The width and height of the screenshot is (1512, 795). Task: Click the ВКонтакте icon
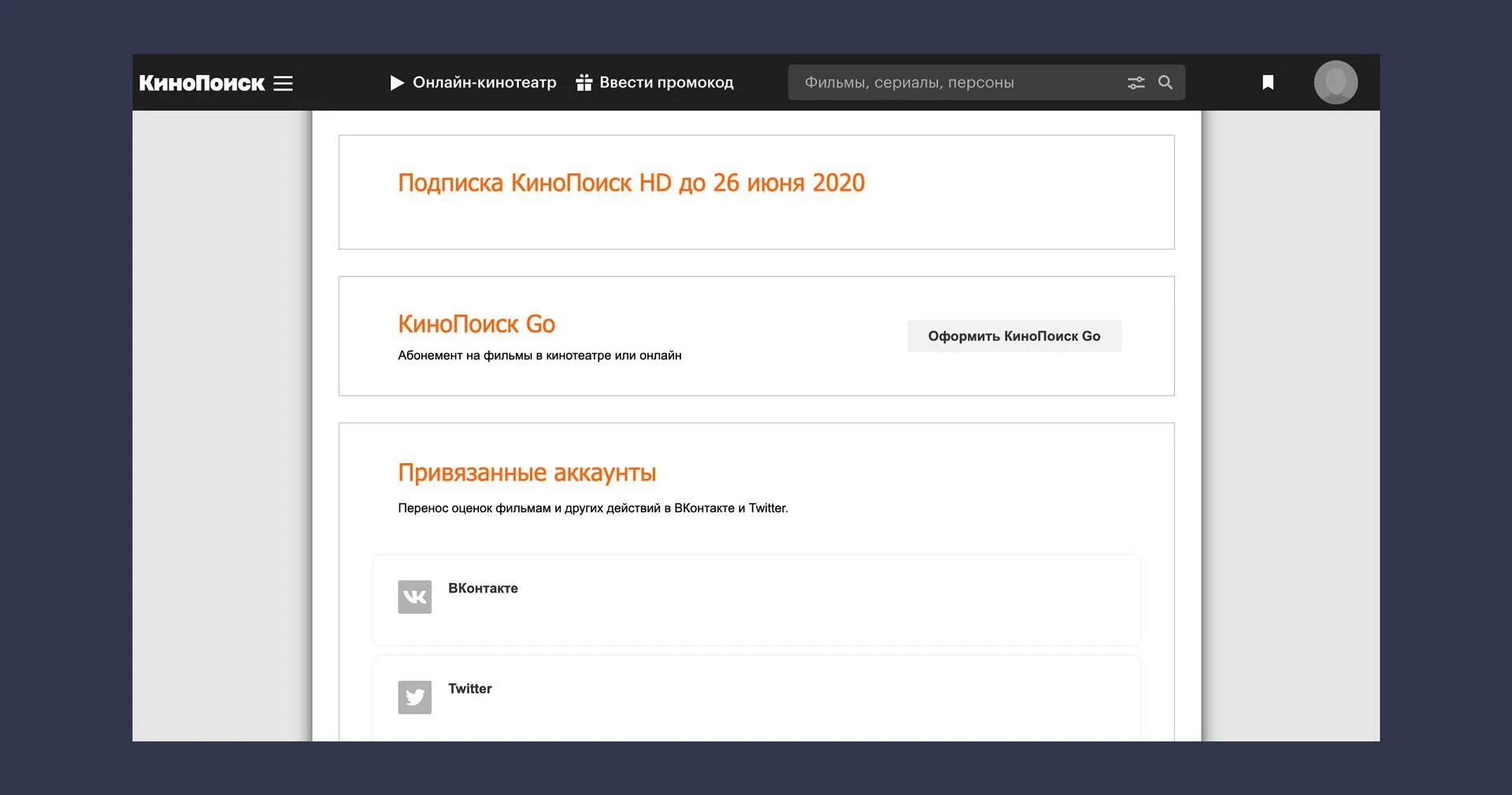[415, 596]
